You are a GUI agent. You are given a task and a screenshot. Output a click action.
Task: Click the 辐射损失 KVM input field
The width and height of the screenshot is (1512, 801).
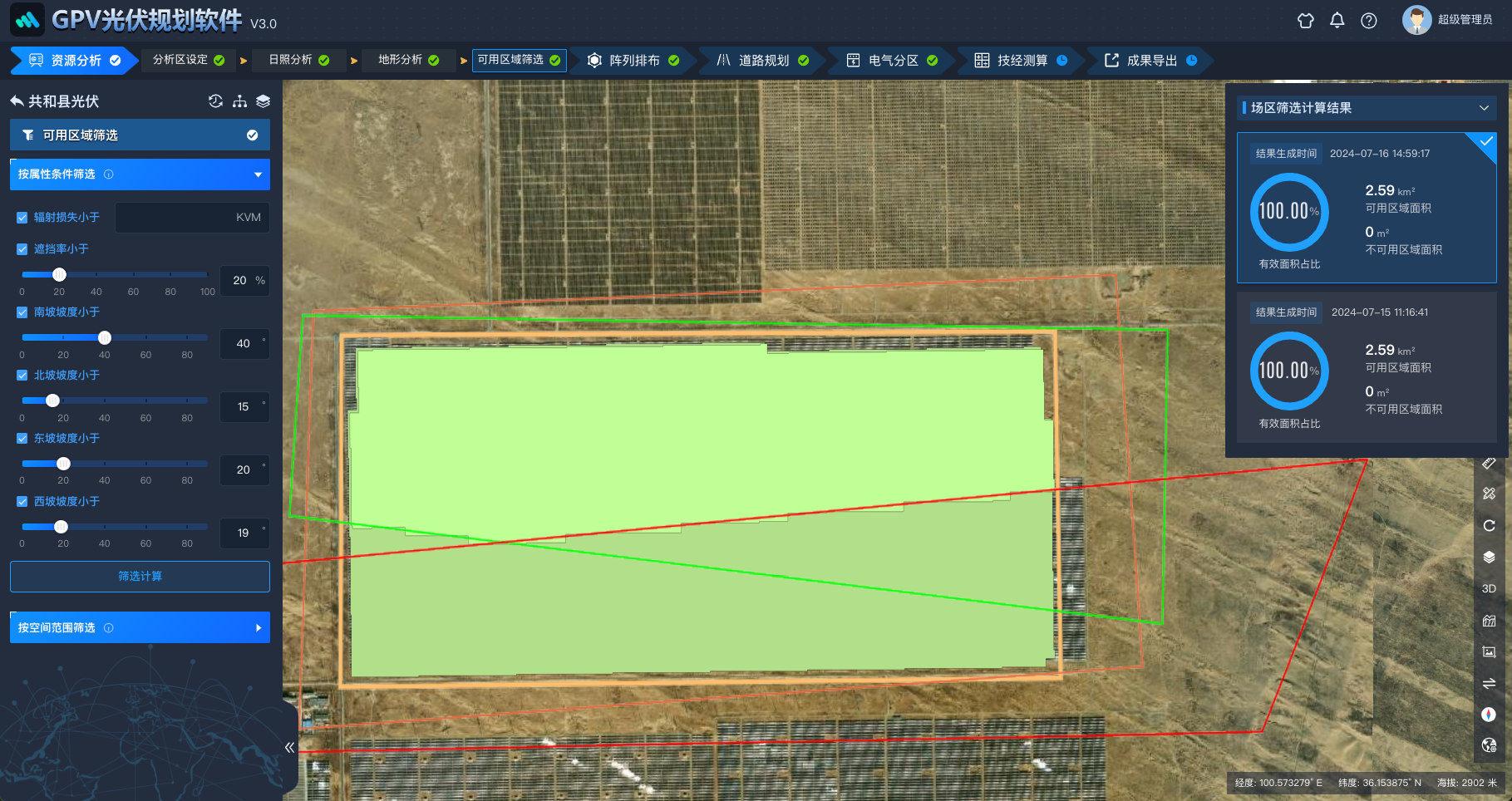[192, 218]
